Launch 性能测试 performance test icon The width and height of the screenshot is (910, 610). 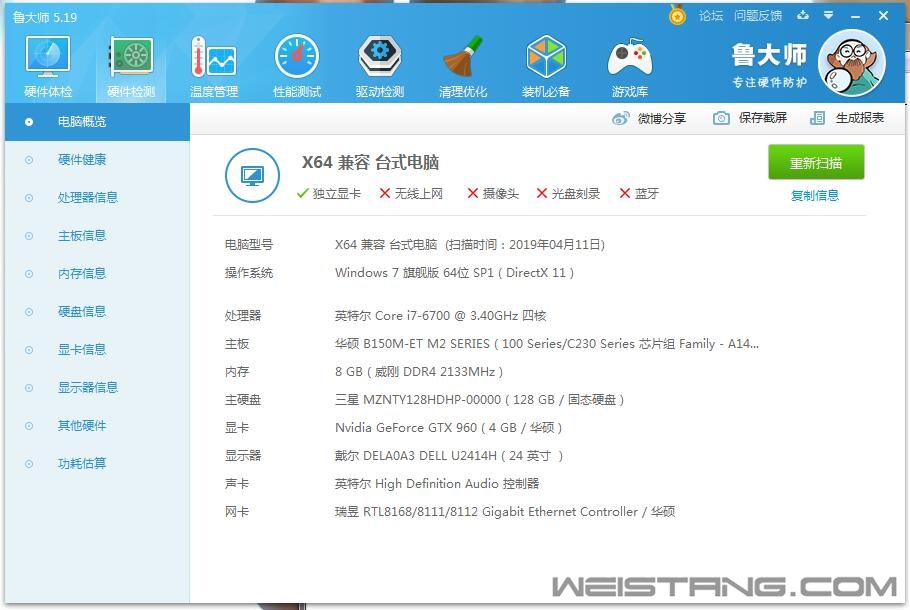pos(297,65)
